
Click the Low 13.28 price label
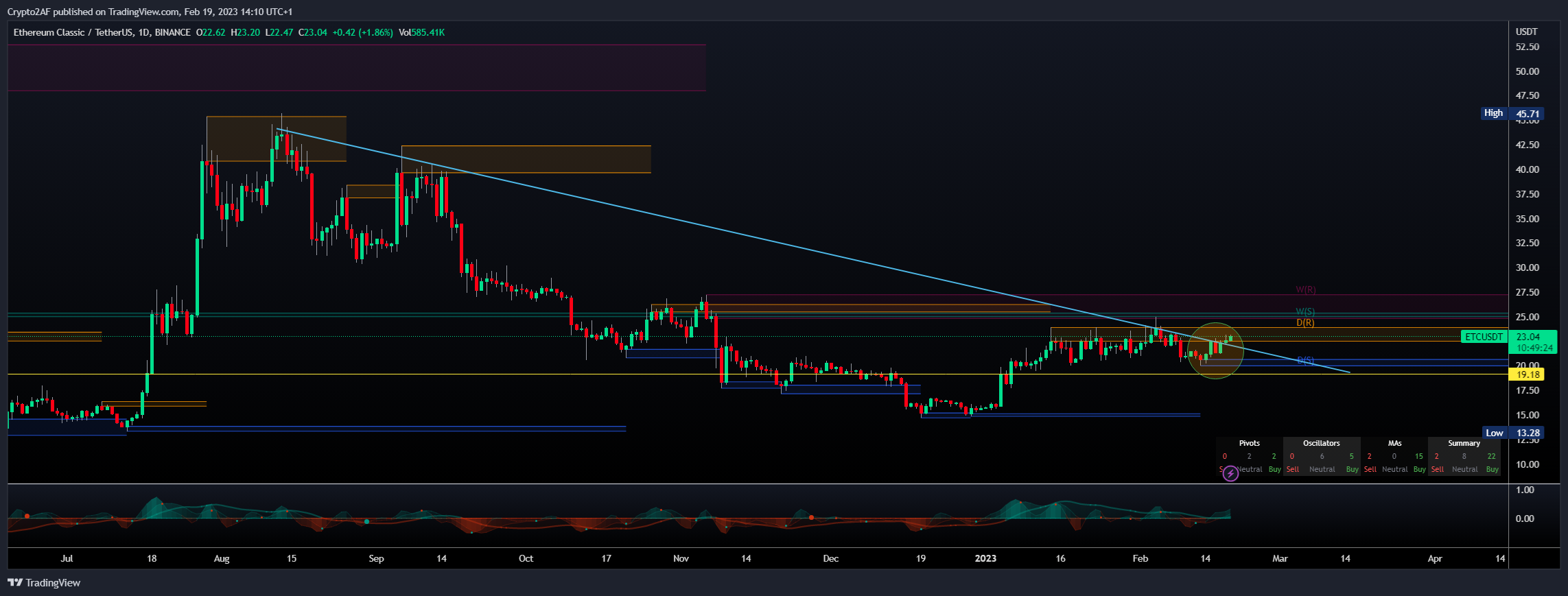pyautogui.click(x=1514, y=433)
